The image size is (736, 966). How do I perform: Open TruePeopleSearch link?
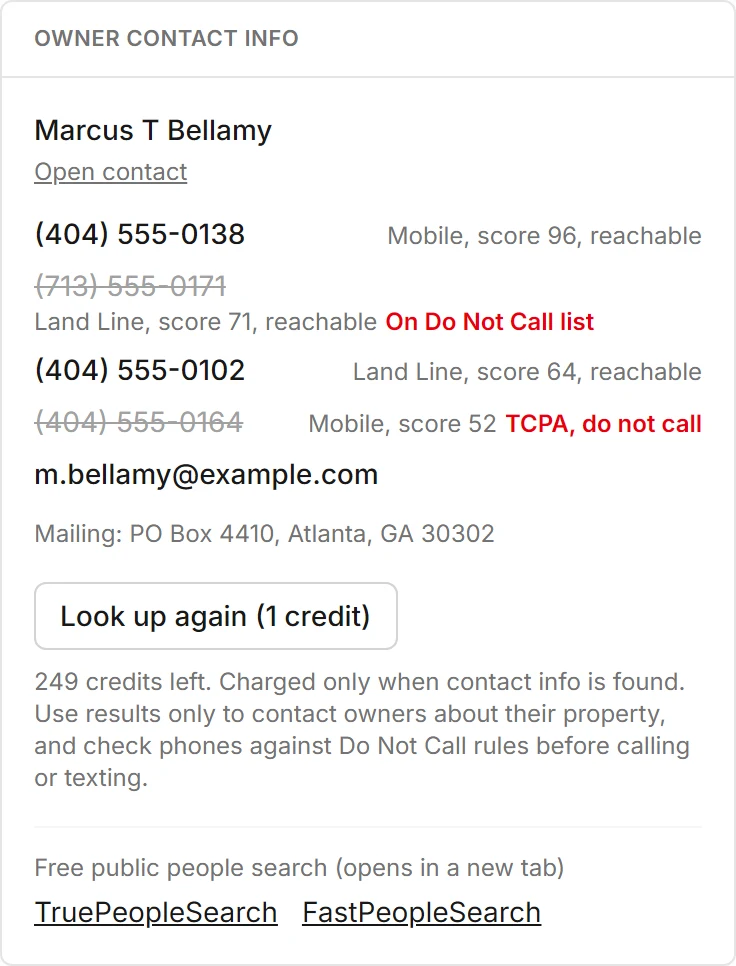tap(156, 912)
